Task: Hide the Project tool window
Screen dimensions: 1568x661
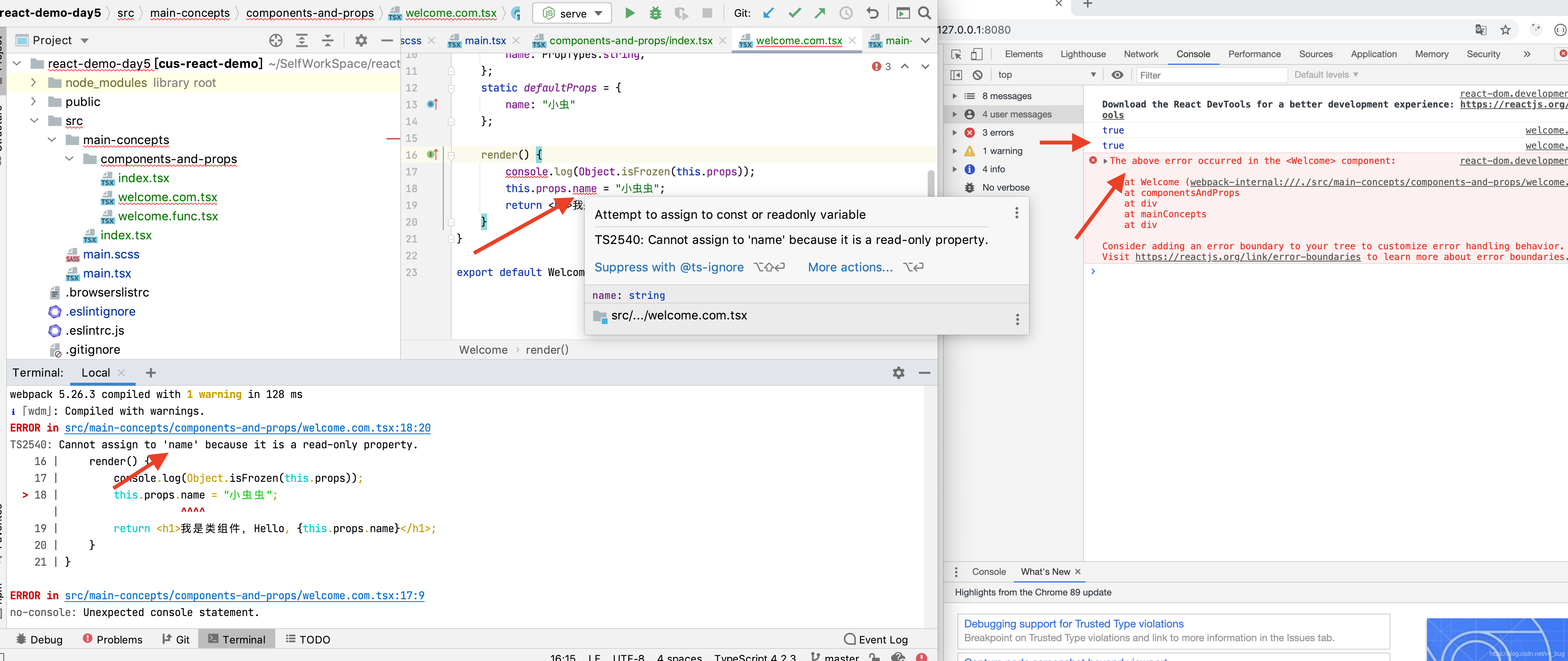Action: (x=386, y=40)
